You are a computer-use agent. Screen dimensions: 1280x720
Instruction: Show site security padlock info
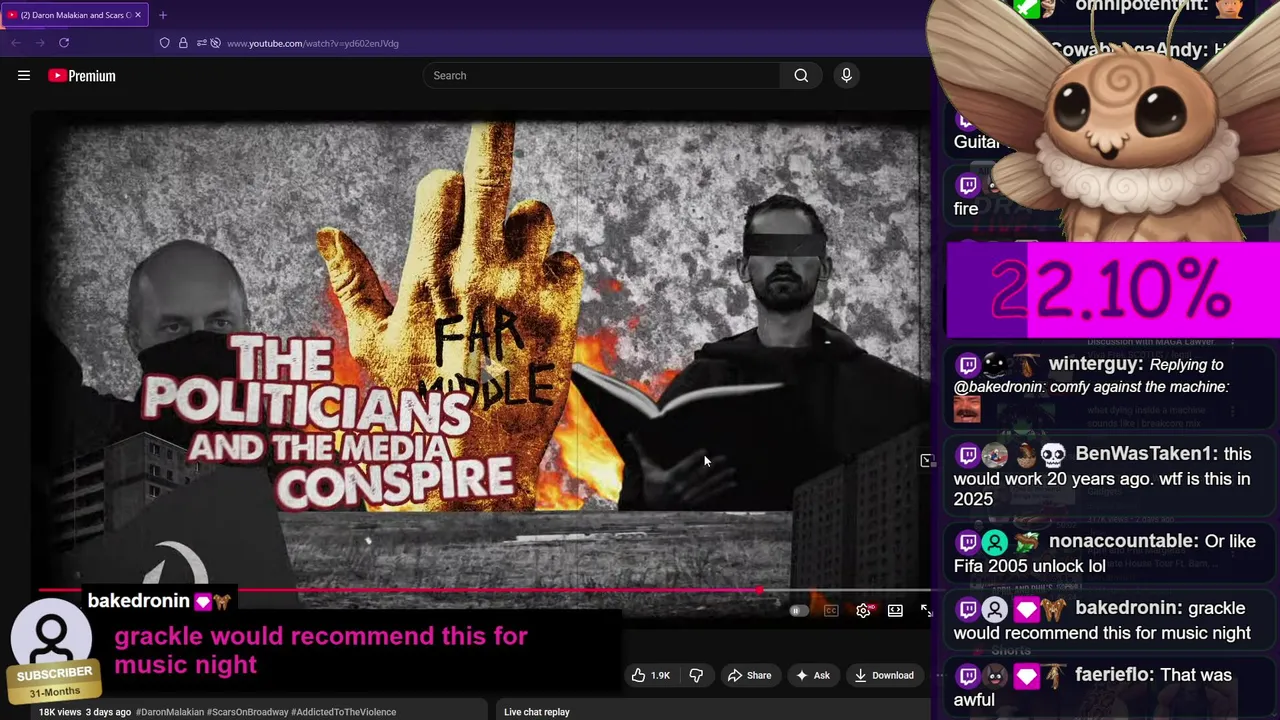(x=183, y=43)
